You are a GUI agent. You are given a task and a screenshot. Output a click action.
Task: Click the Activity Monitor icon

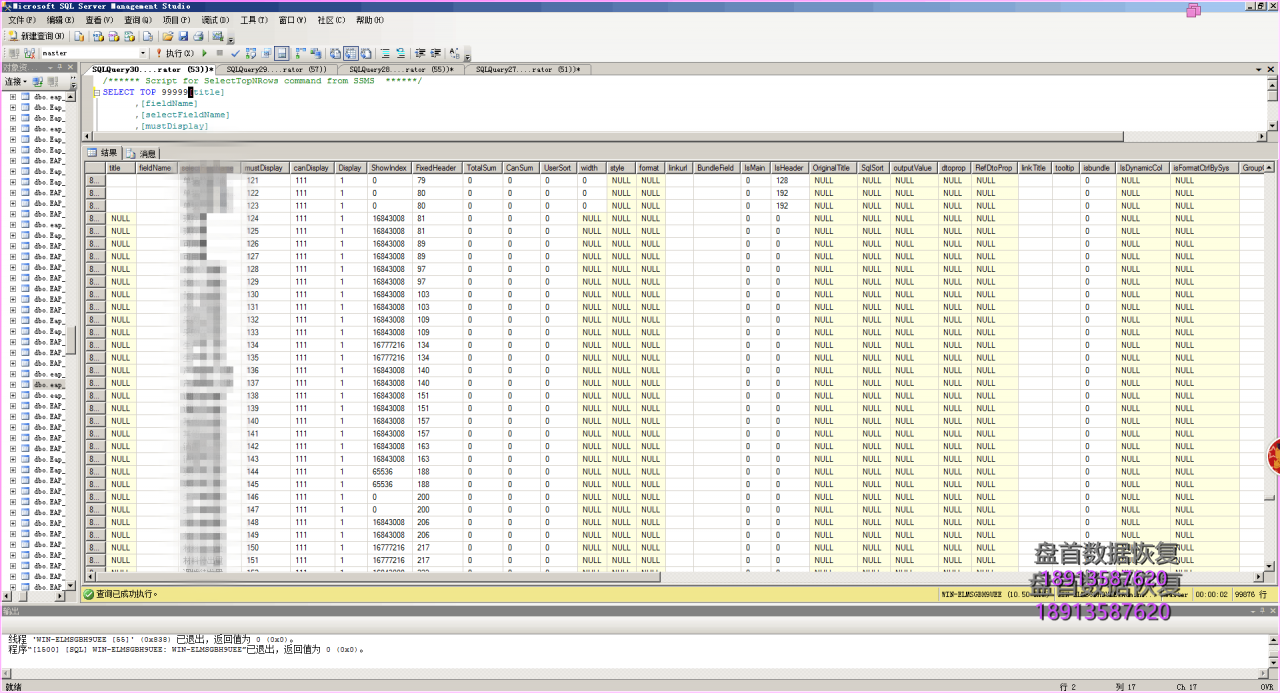pos(217,36)
